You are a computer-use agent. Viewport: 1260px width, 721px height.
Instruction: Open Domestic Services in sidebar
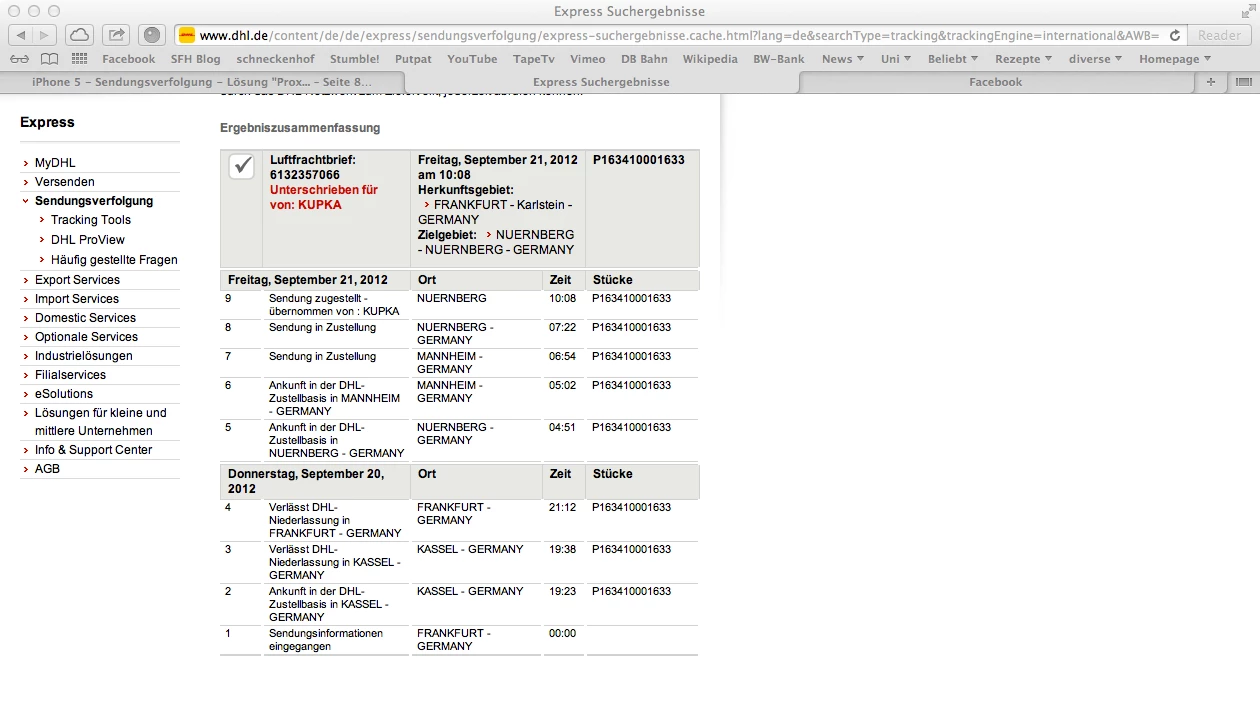click(85, 318)
